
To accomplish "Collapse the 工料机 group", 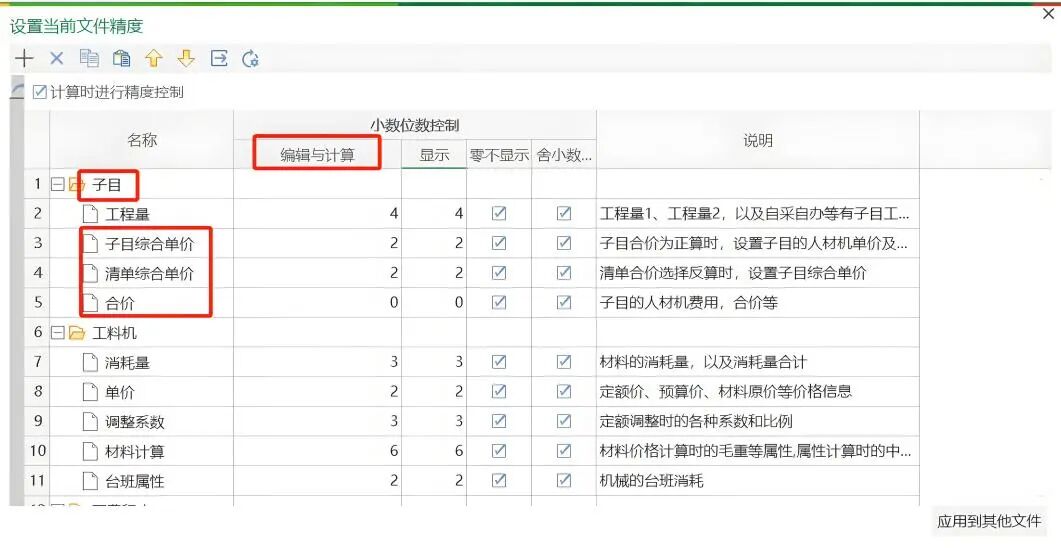I will click(x=58, y=333).
